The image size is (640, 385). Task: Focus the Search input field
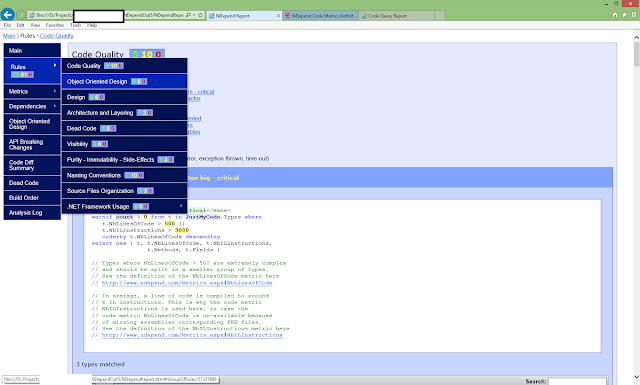578,381
